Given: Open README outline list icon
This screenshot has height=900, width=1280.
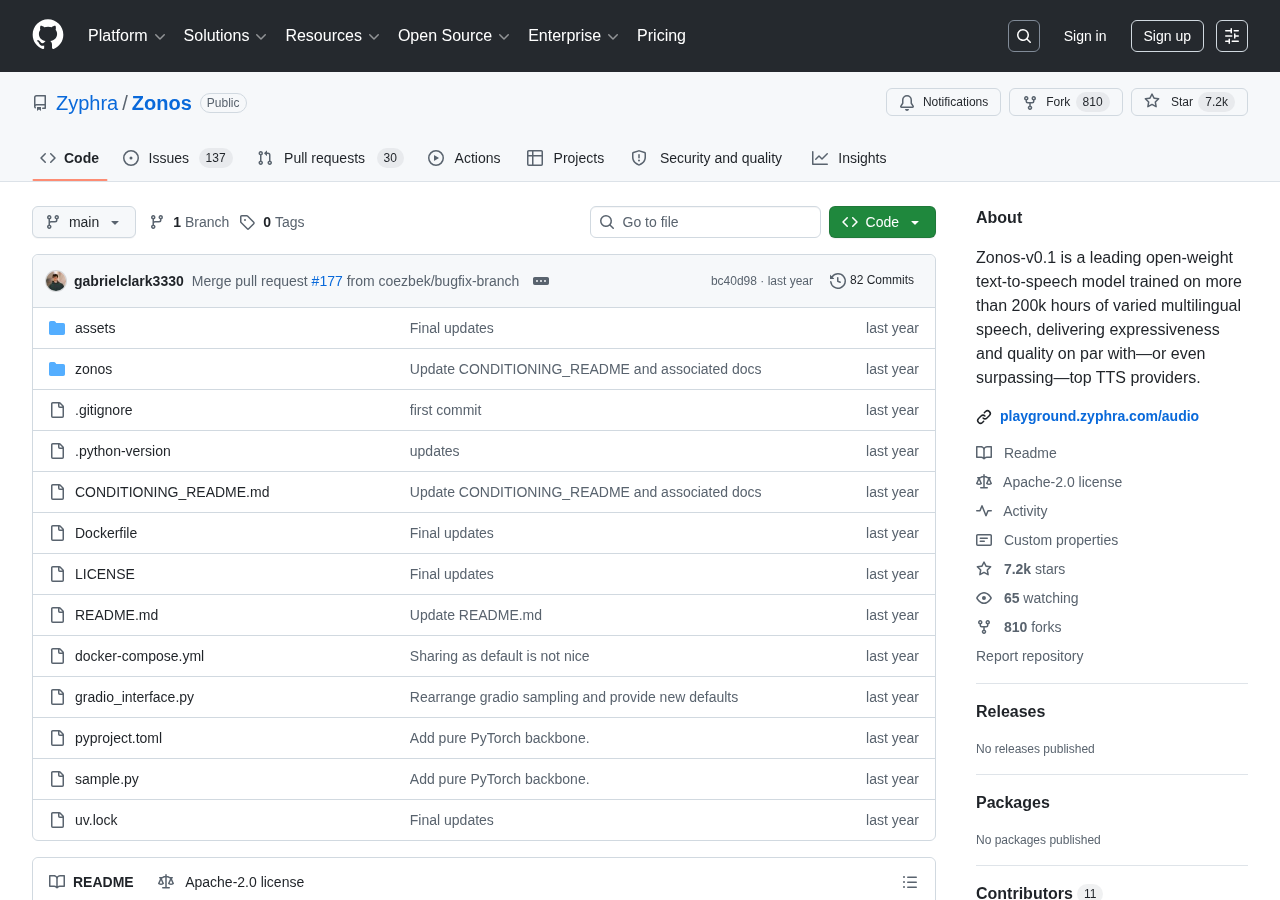Looking at the screenshot, I should [910, 882].
